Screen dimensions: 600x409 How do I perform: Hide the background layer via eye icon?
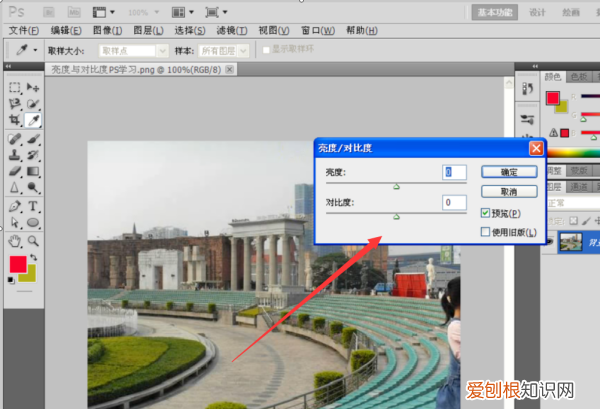pyautogui.click(x=549, y=242)
